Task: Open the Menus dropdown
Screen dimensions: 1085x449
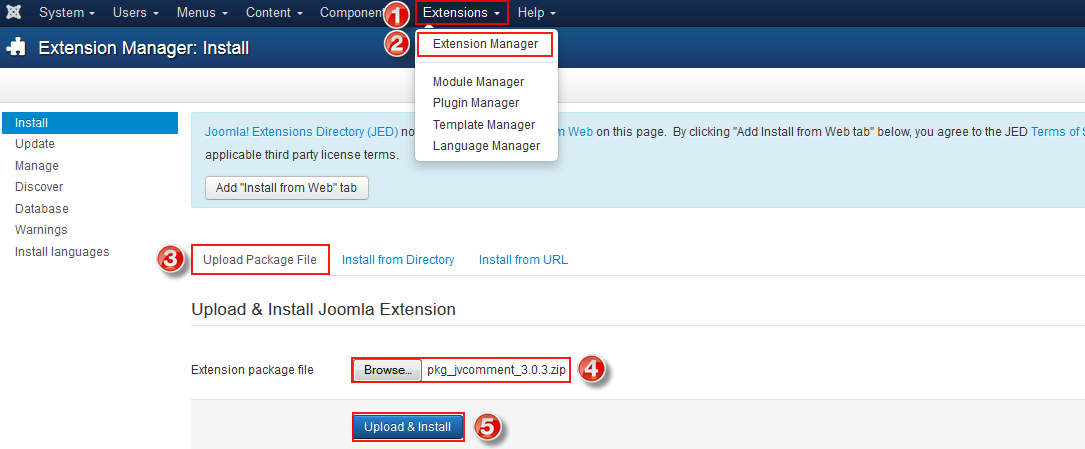Action: pos(201,13)
